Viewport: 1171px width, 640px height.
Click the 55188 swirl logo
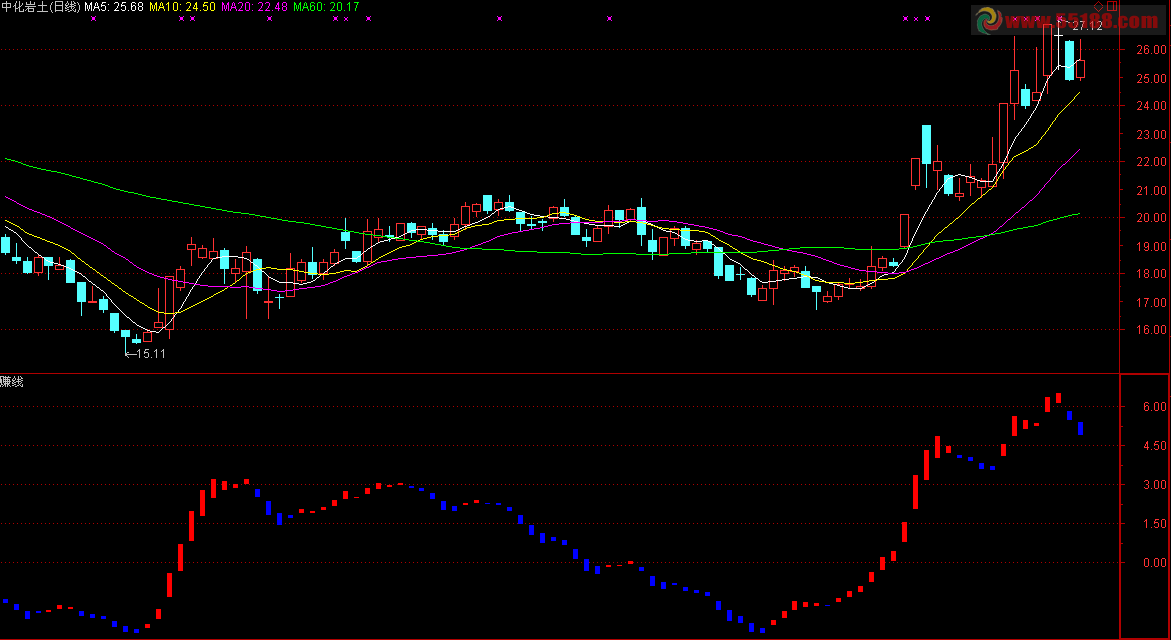(x=987, y=19)
